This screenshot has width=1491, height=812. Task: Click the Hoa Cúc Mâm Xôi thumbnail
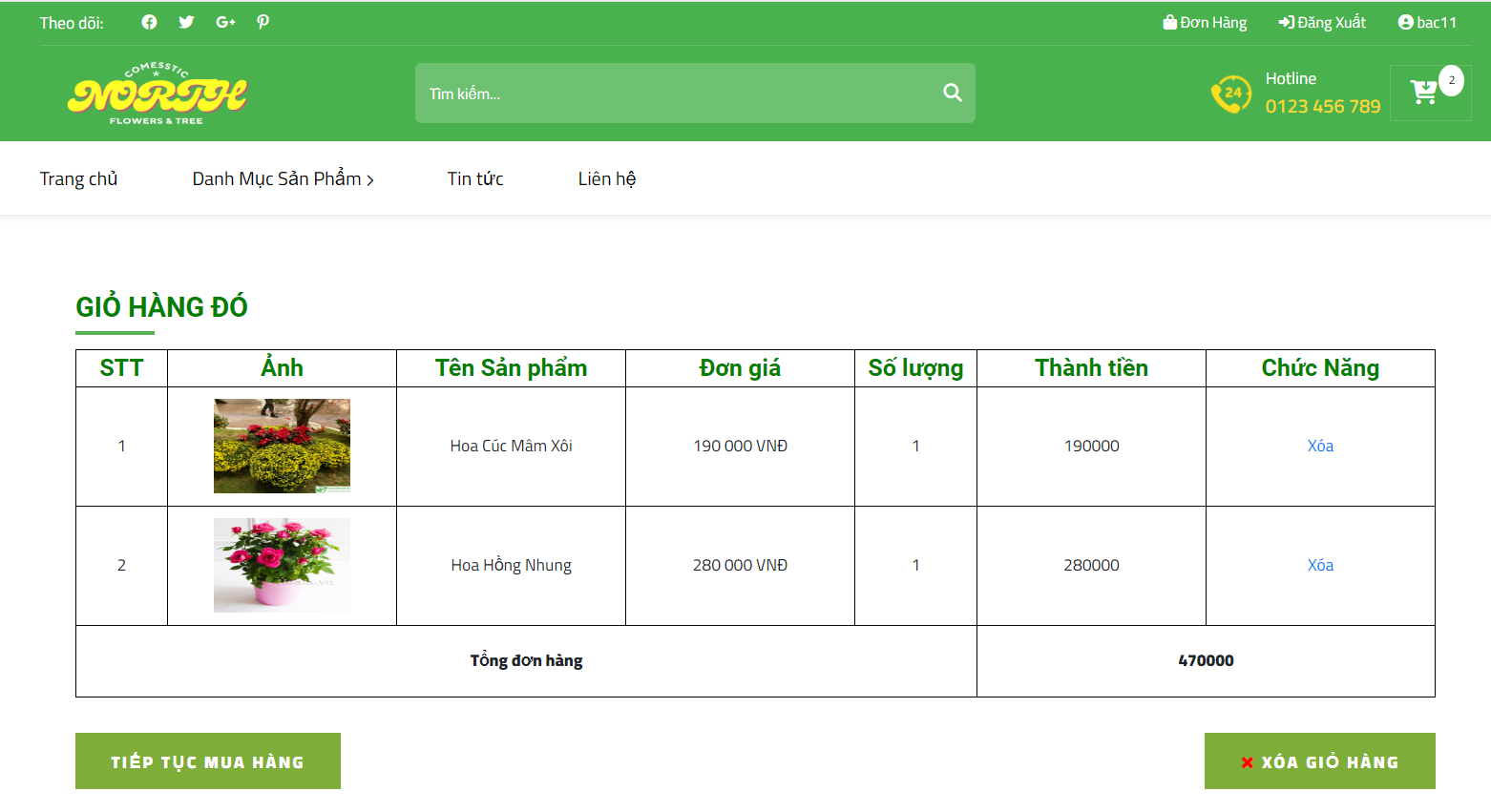[282, 446]
